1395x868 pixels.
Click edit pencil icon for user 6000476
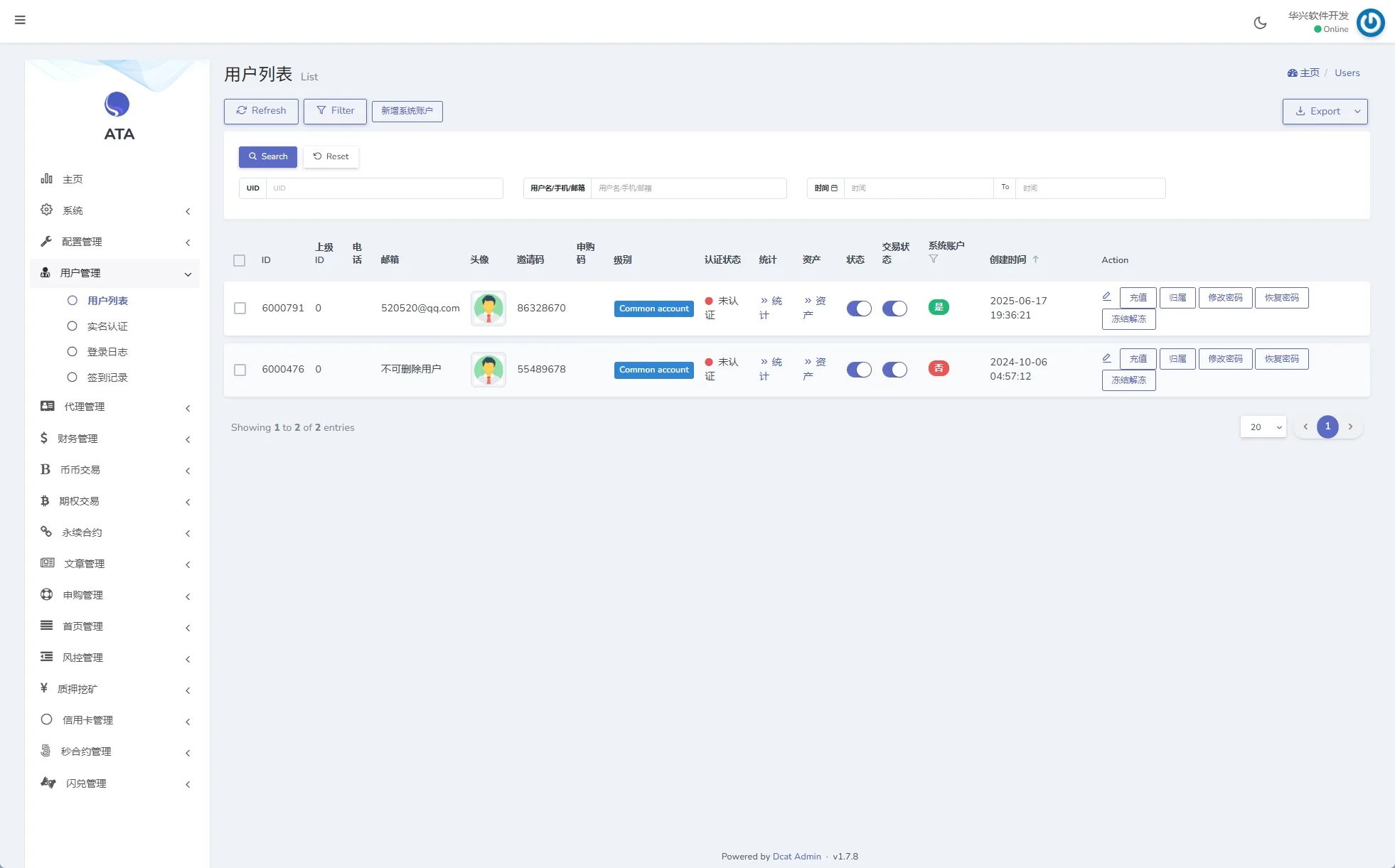pos(1106,358)
